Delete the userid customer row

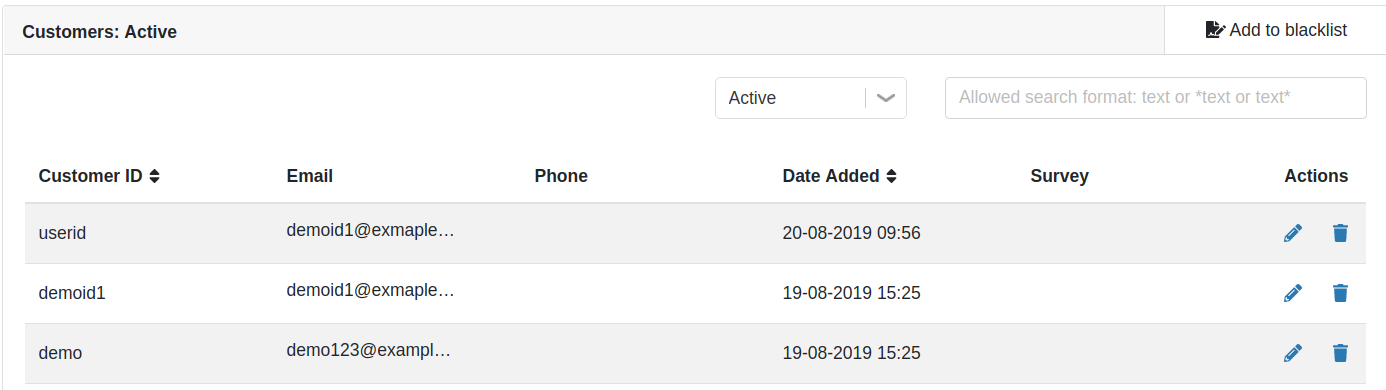tap(1340, 233)
